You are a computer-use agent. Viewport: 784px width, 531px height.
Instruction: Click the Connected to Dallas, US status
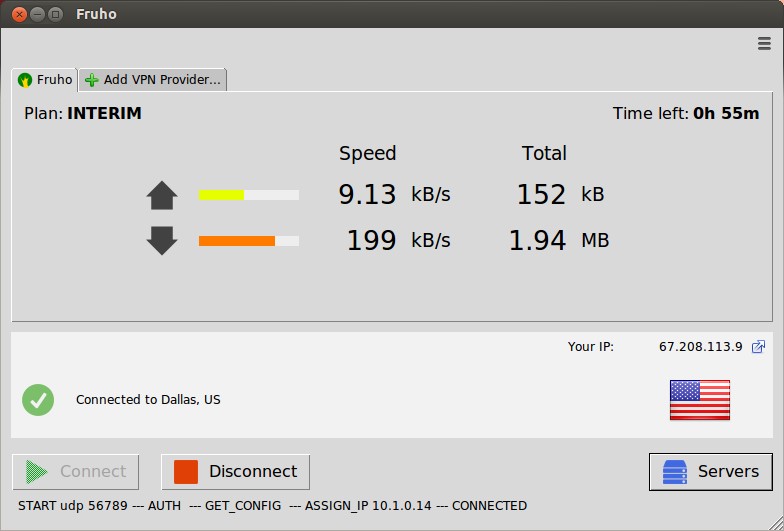click(148, 400)
